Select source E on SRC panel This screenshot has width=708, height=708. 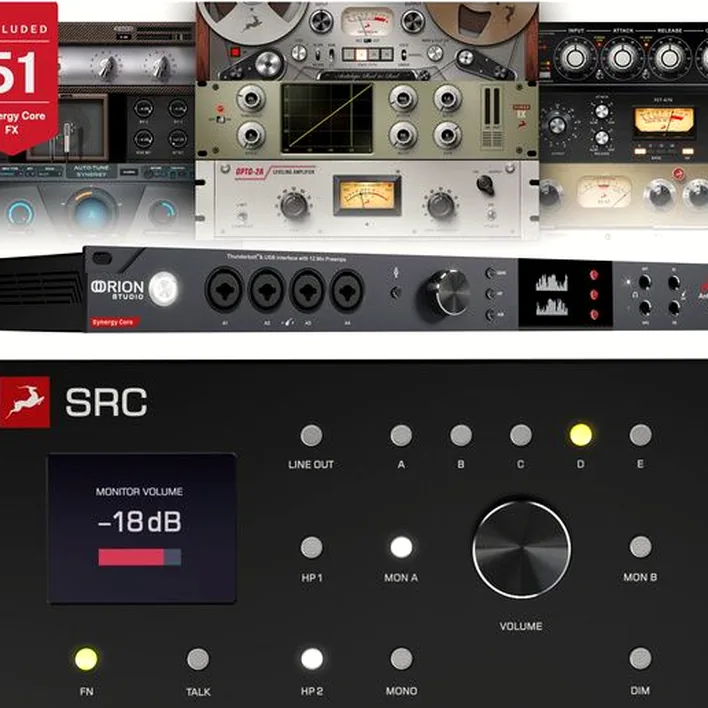tap(640, 436)
